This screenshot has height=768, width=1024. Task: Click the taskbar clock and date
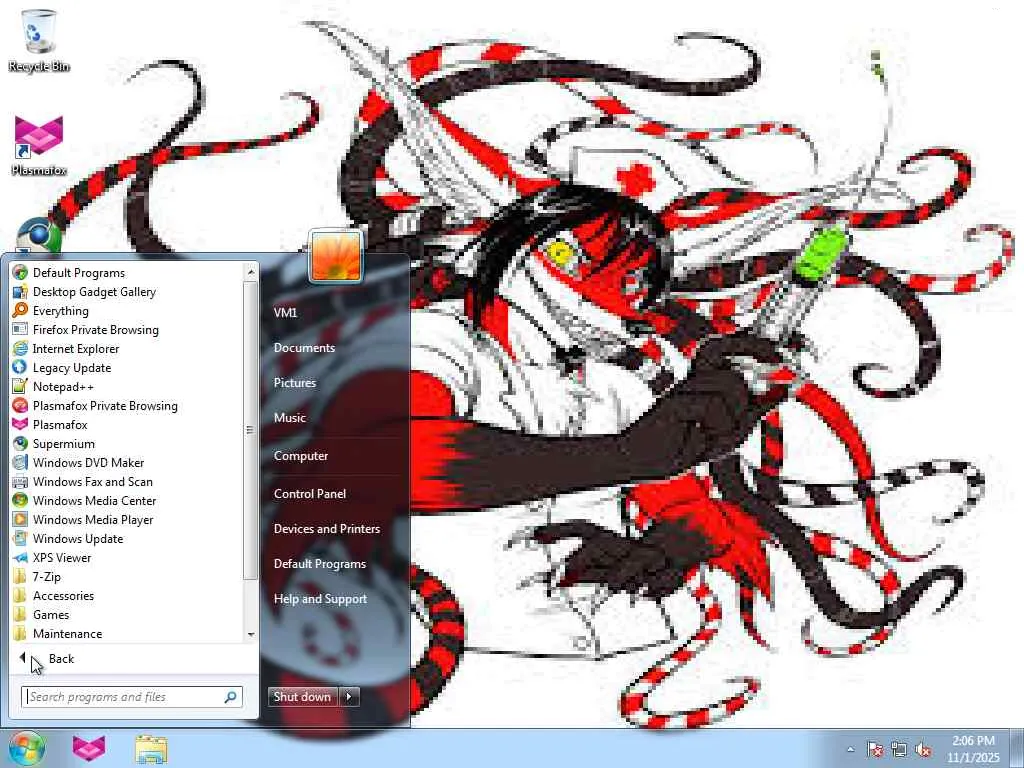[x=973, y=749]
